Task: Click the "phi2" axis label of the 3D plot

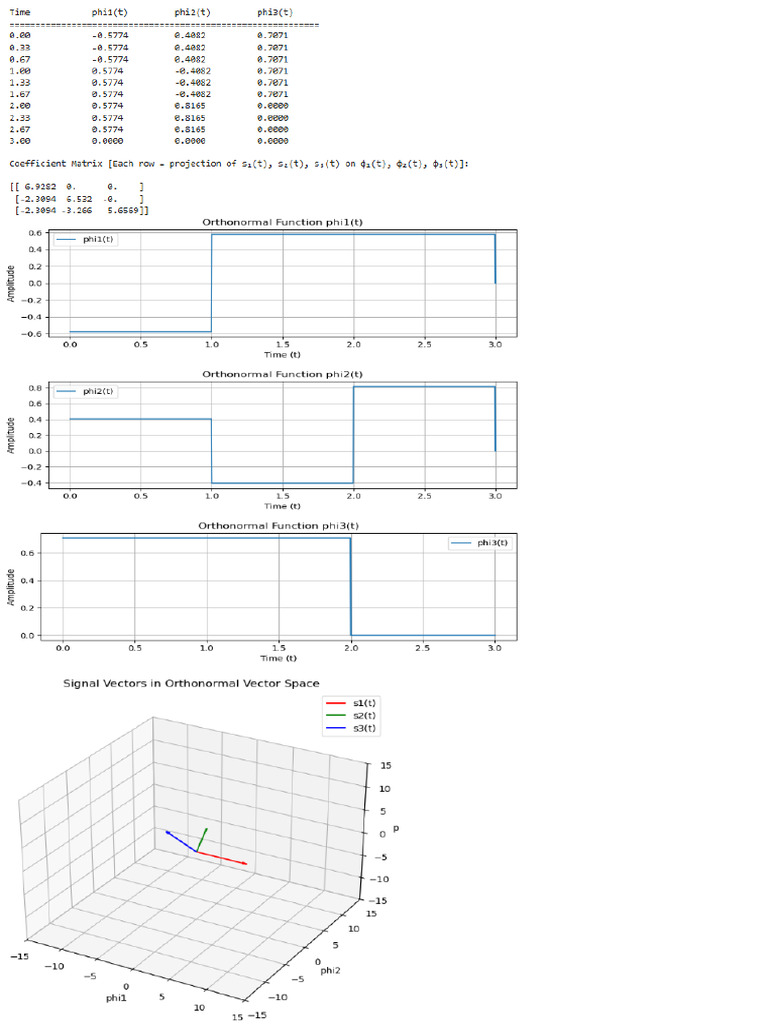Action: (330, 971)
